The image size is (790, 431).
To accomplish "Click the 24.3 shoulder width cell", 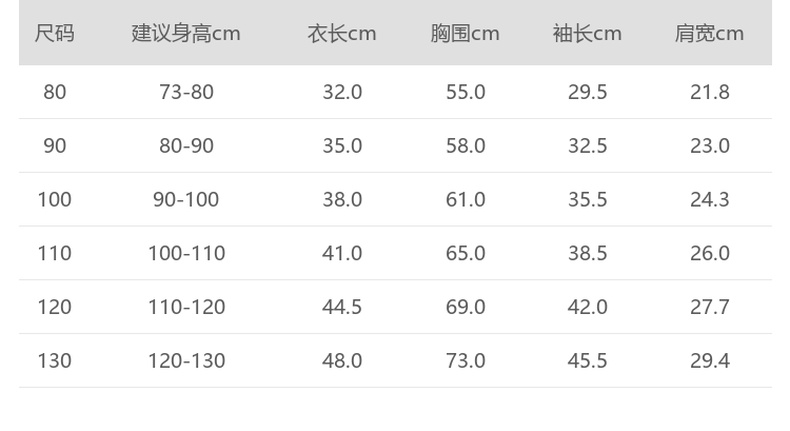I will pyautogui.click(x=709, y=200).
